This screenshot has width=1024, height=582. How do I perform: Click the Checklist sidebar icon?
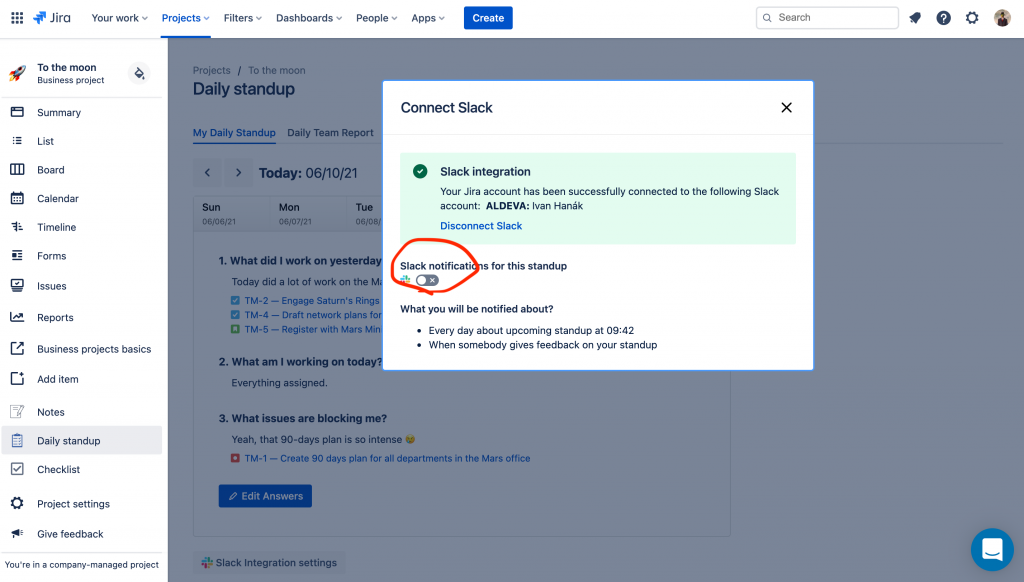[18, 470]
